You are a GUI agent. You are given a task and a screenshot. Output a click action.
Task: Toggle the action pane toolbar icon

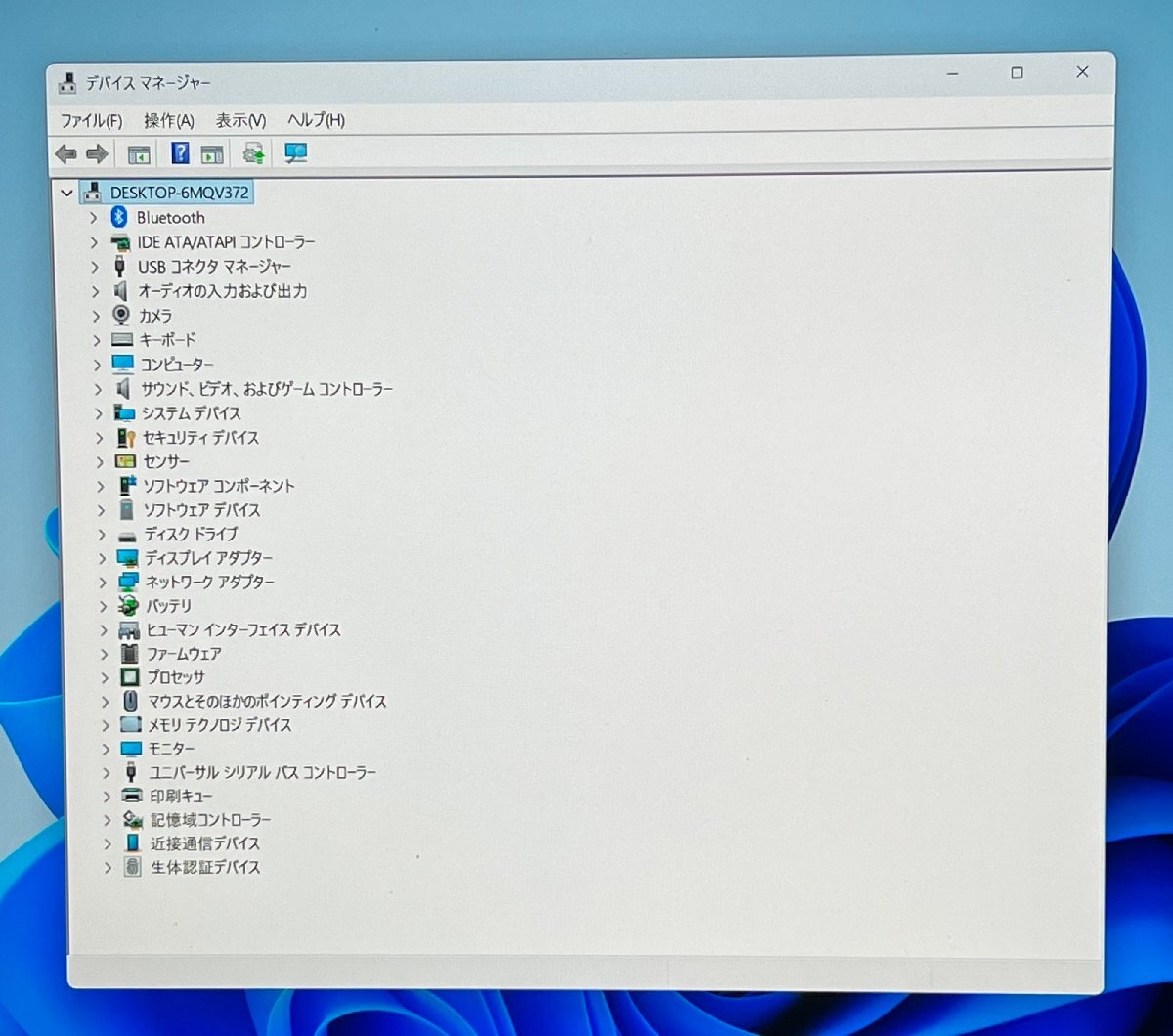pos(212,154)
